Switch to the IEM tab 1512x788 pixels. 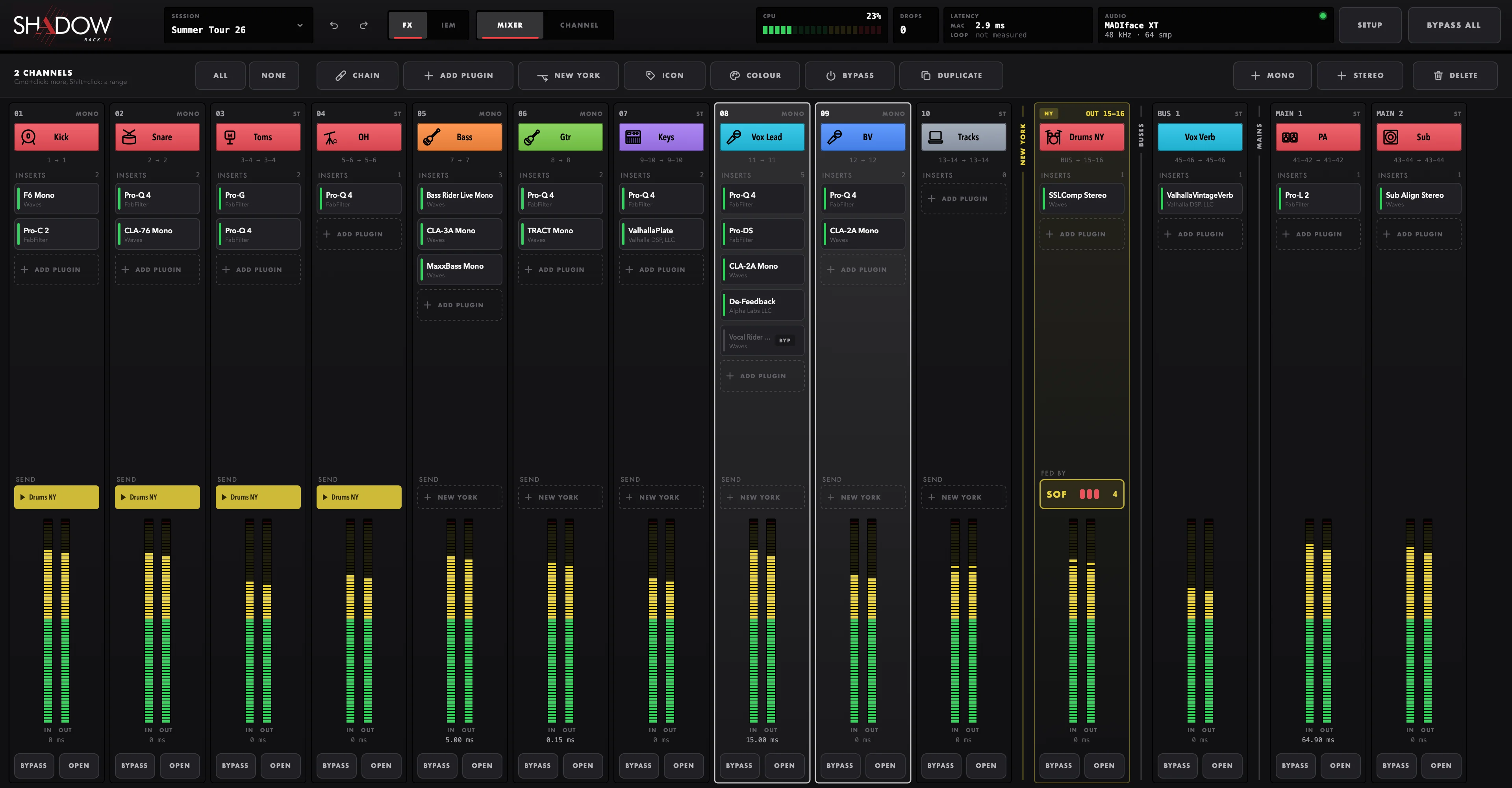448,25
